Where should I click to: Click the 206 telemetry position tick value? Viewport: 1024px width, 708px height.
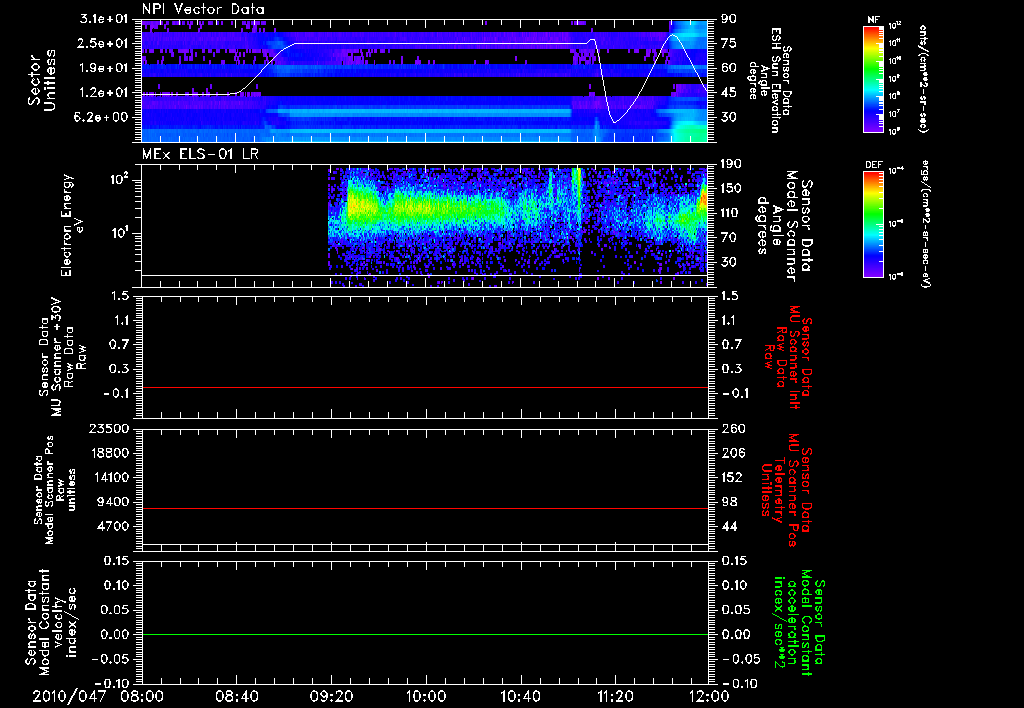(x=731, y=453)
